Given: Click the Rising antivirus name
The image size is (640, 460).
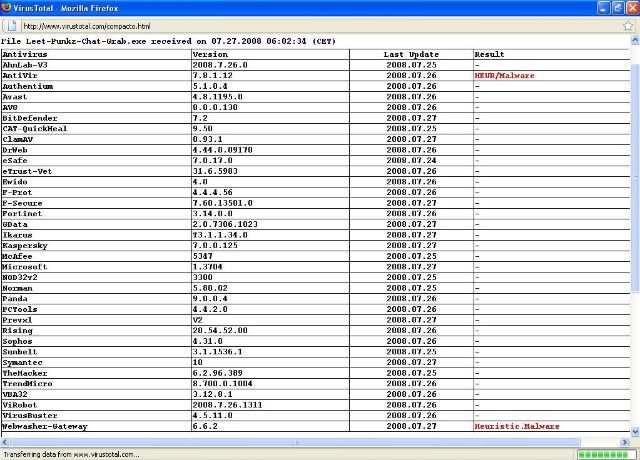Looking at the screenshot, I should click(18, 331).
